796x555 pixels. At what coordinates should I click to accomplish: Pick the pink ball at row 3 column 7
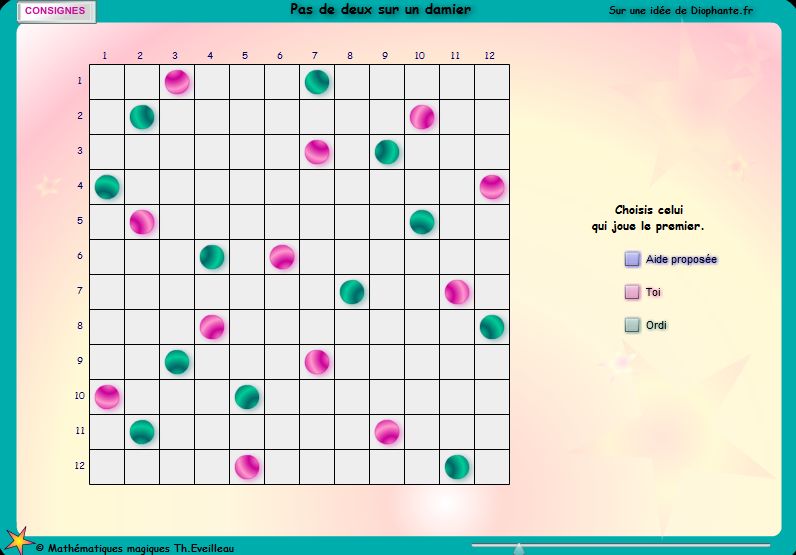click(317, 152)
